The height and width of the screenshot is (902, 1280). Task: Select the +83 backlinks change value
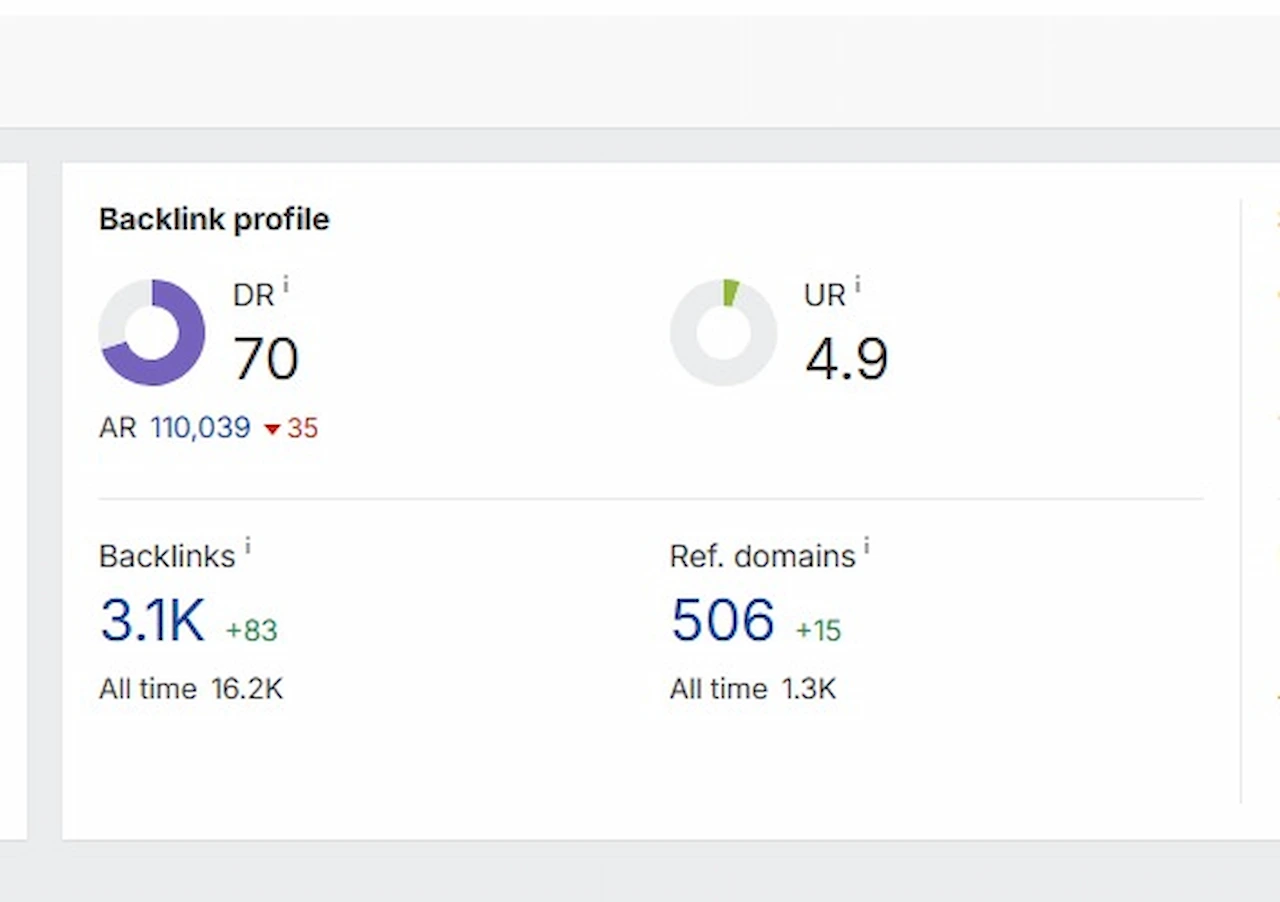click(251, 630)
